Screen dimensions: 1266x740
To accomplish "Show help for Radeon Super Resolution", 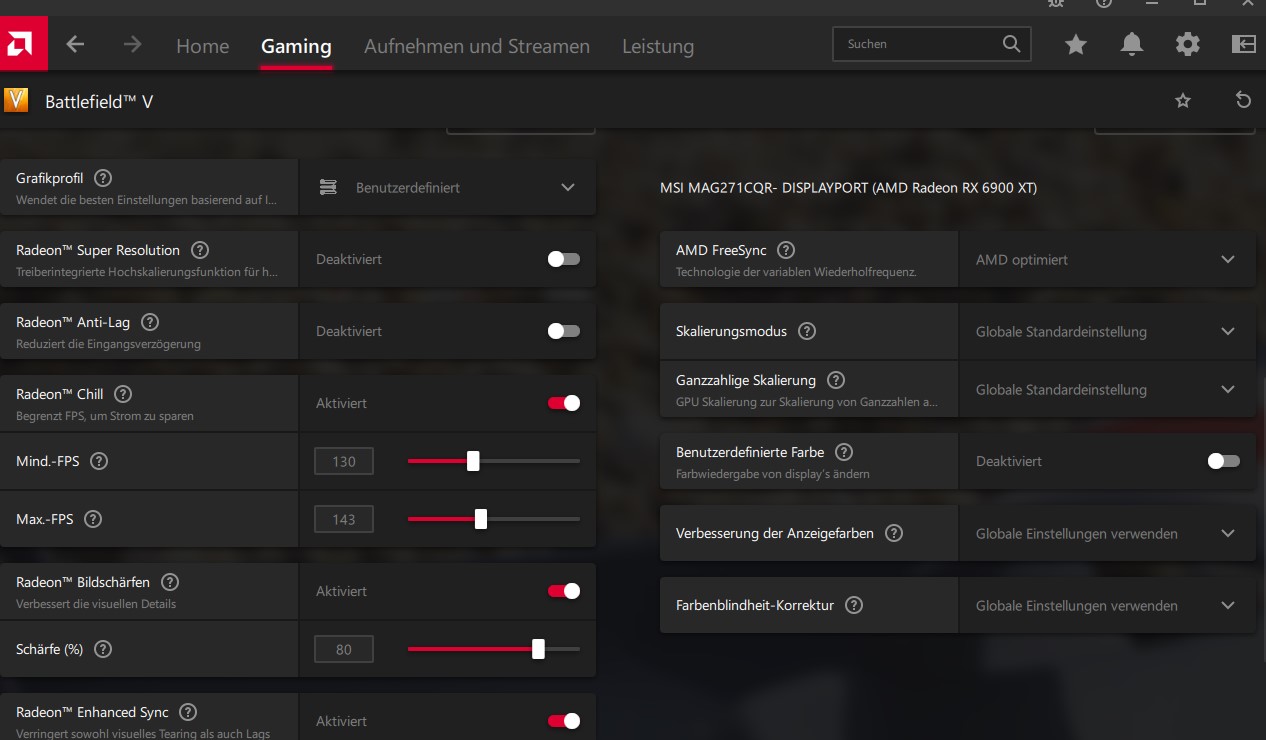I will pyautogui.click(x=200, y=250).
